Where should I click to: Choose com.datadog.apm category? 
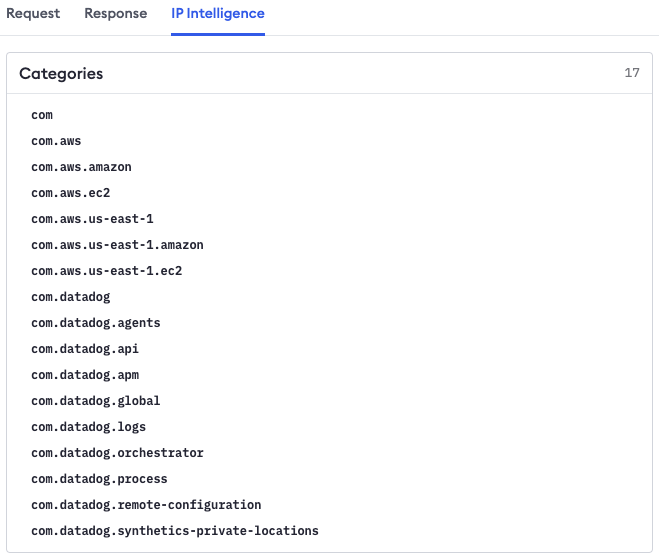click(84, 375)
